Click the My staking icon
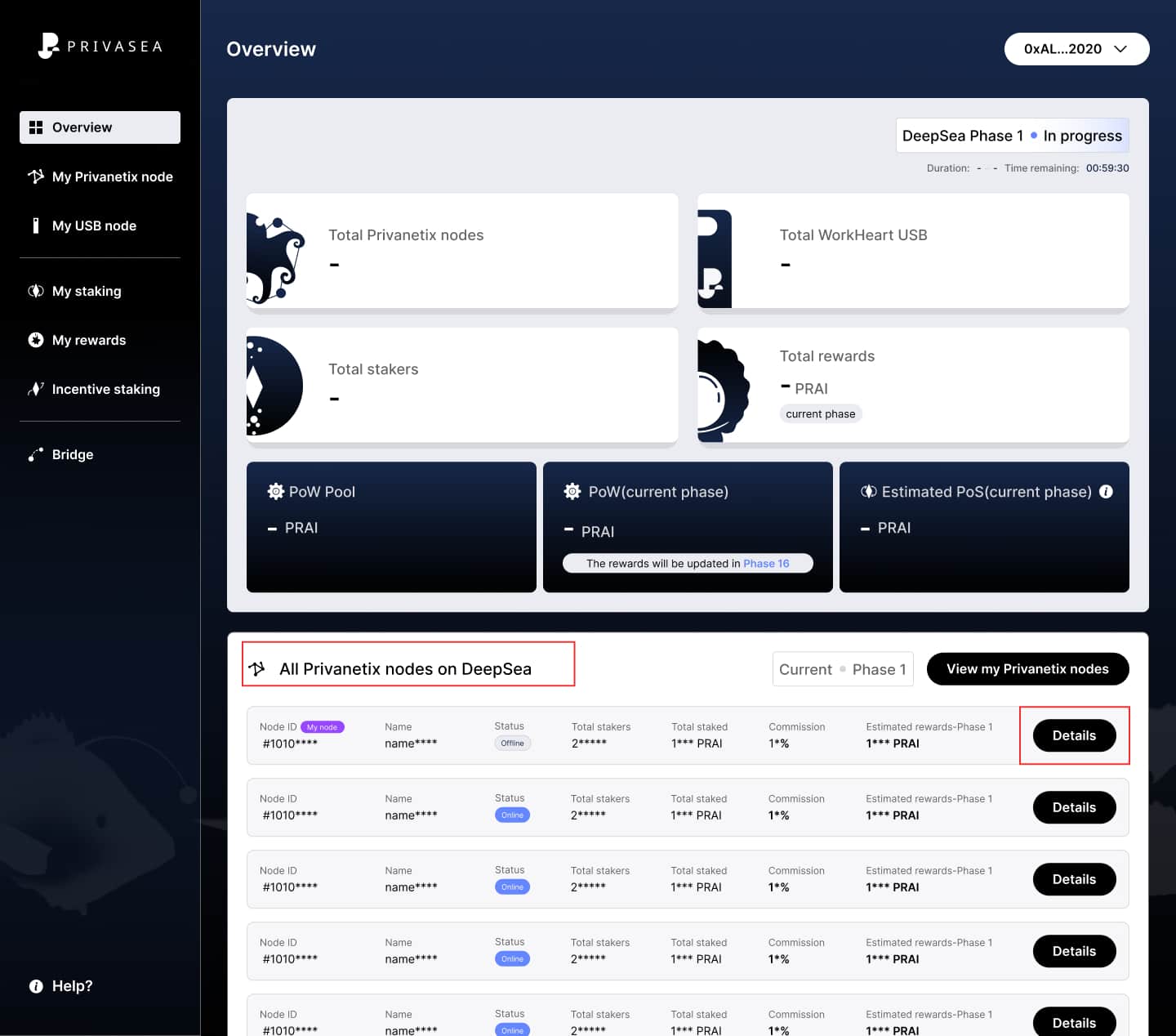This screenshot has width=1176, height=1036. (x=36, y=291)
